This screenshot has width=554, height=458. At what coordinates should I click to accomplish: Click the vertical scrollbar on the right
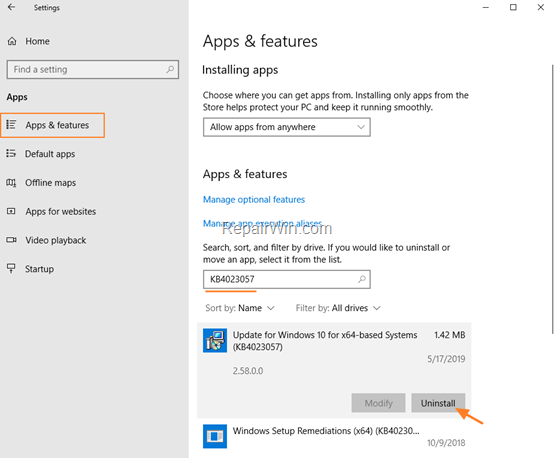point(552,199)
